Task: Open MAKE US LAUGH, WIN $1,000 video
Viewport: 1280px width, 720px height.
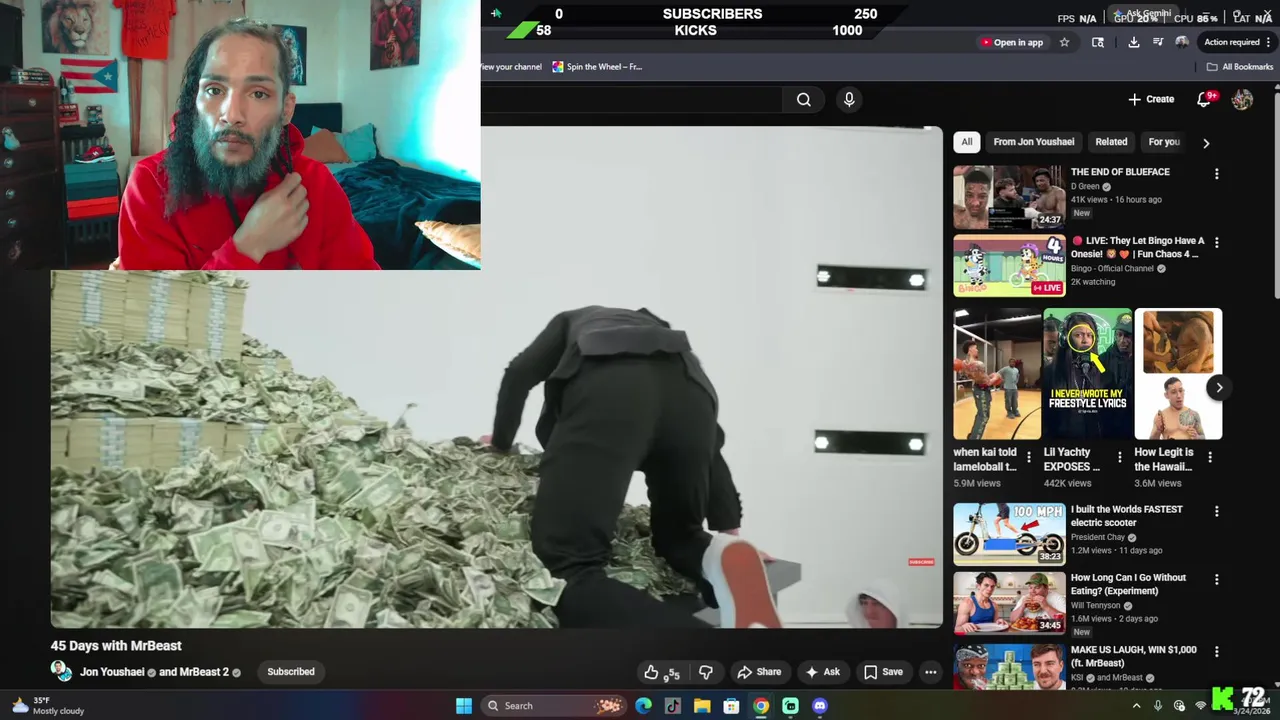Action: pyautogui.click(x=1009, y=666)
